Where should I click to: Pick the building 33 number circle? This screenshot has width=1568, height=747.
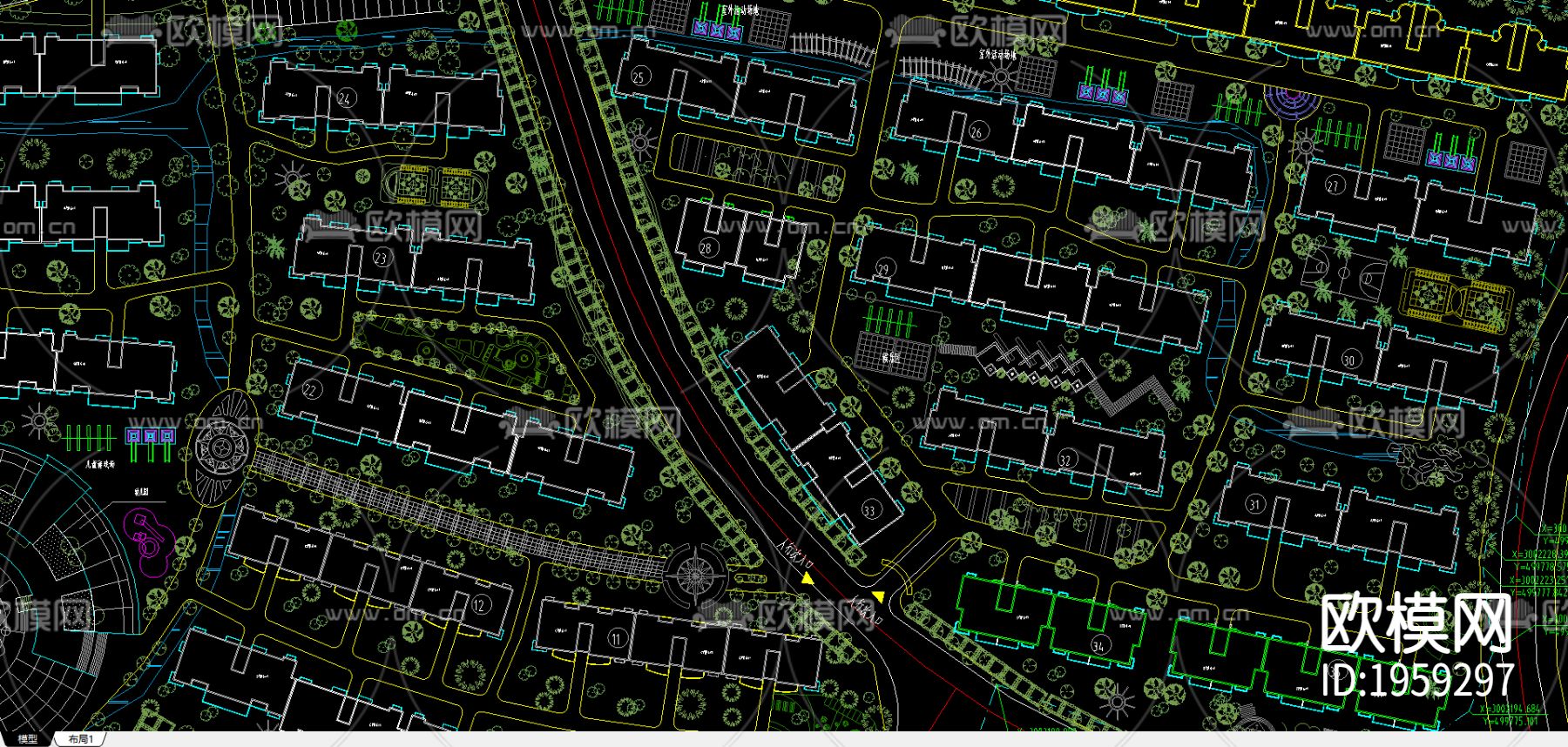870,510
